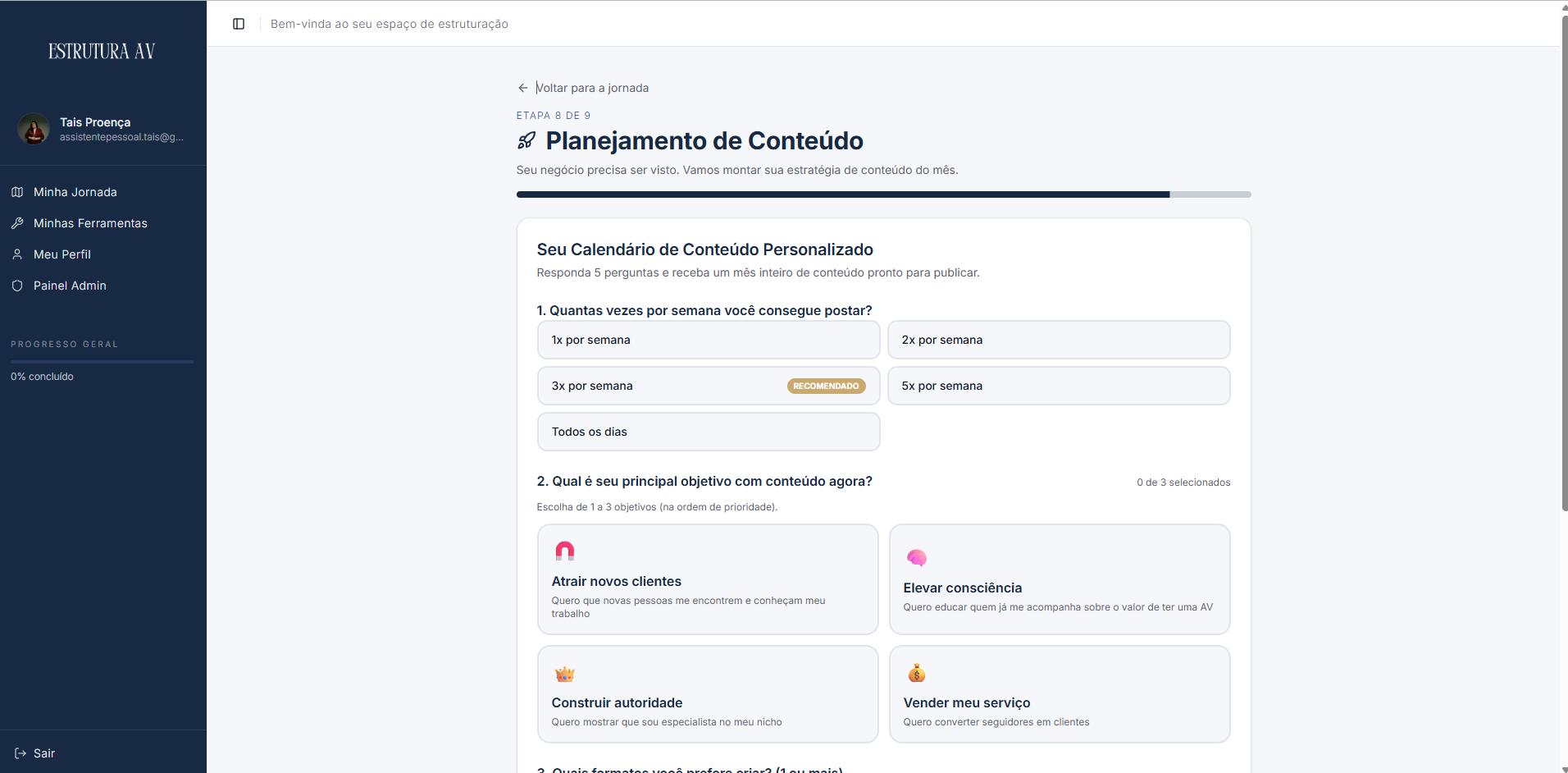Image resolution: width=1568 pixels, height=773 pixels.
Task: Click the crown icon on Construir autoridade
Action: (x=565, y=674)
